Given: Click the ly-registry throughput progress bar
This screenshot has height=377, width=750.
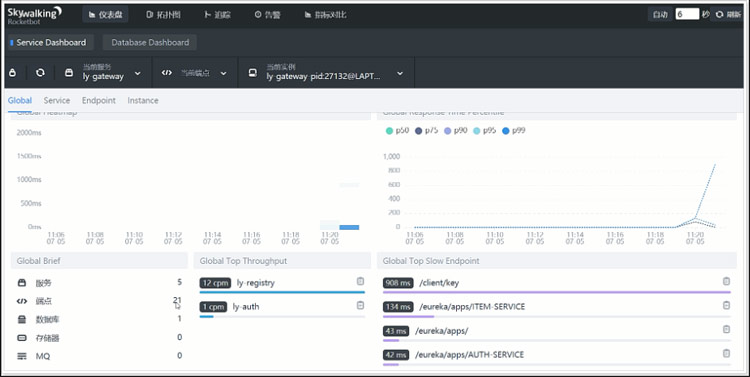Looking at the screenshot, I should click(x=282, y=292).
